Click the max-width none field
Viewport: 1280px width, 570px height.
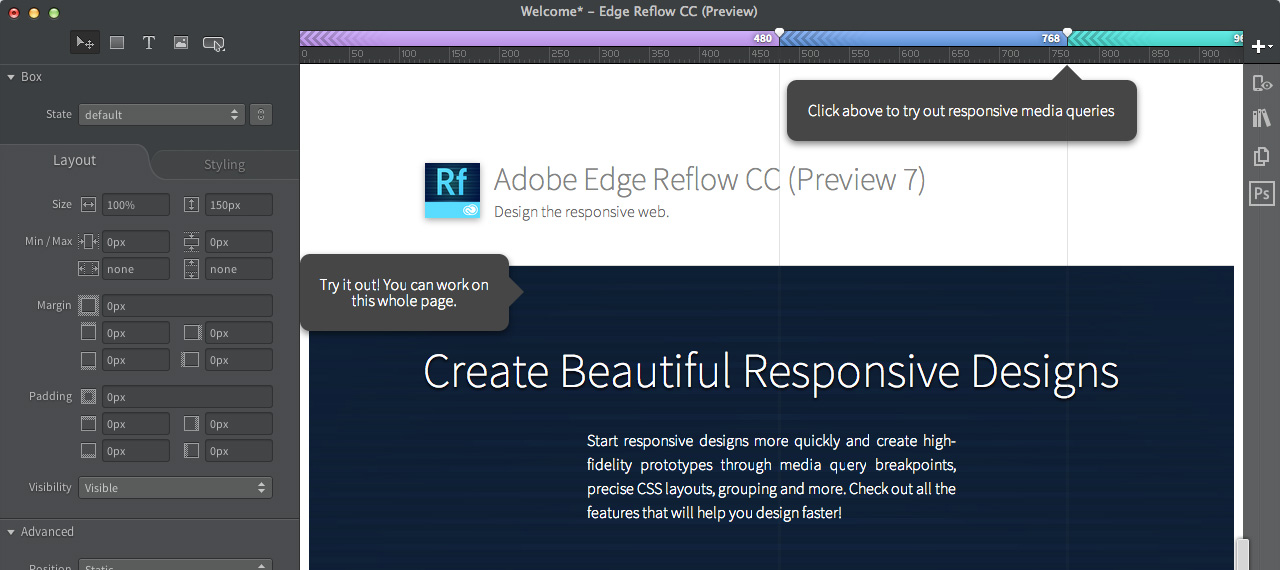(x=135, y=269)
